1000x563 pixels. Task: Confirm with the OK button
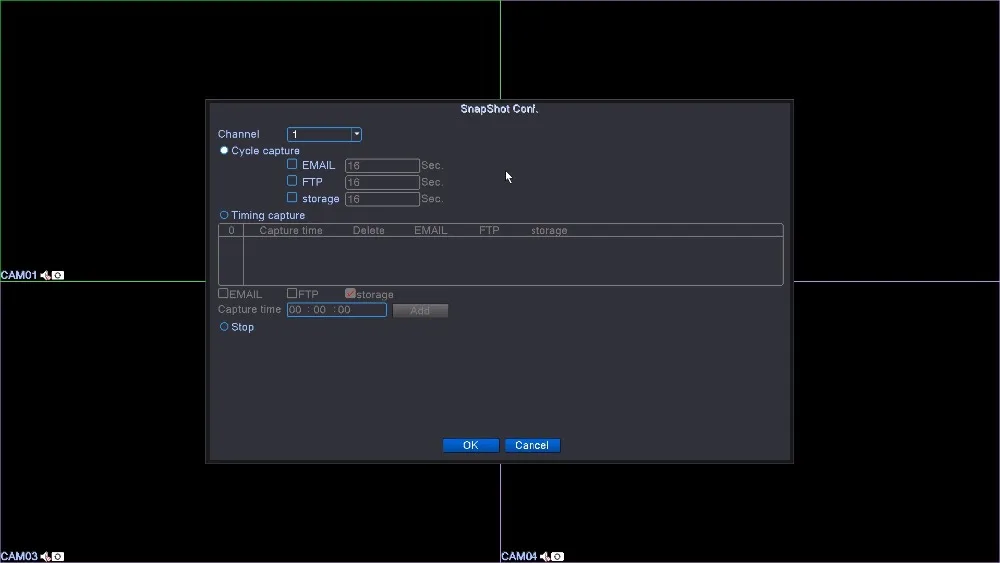[471, 445]
